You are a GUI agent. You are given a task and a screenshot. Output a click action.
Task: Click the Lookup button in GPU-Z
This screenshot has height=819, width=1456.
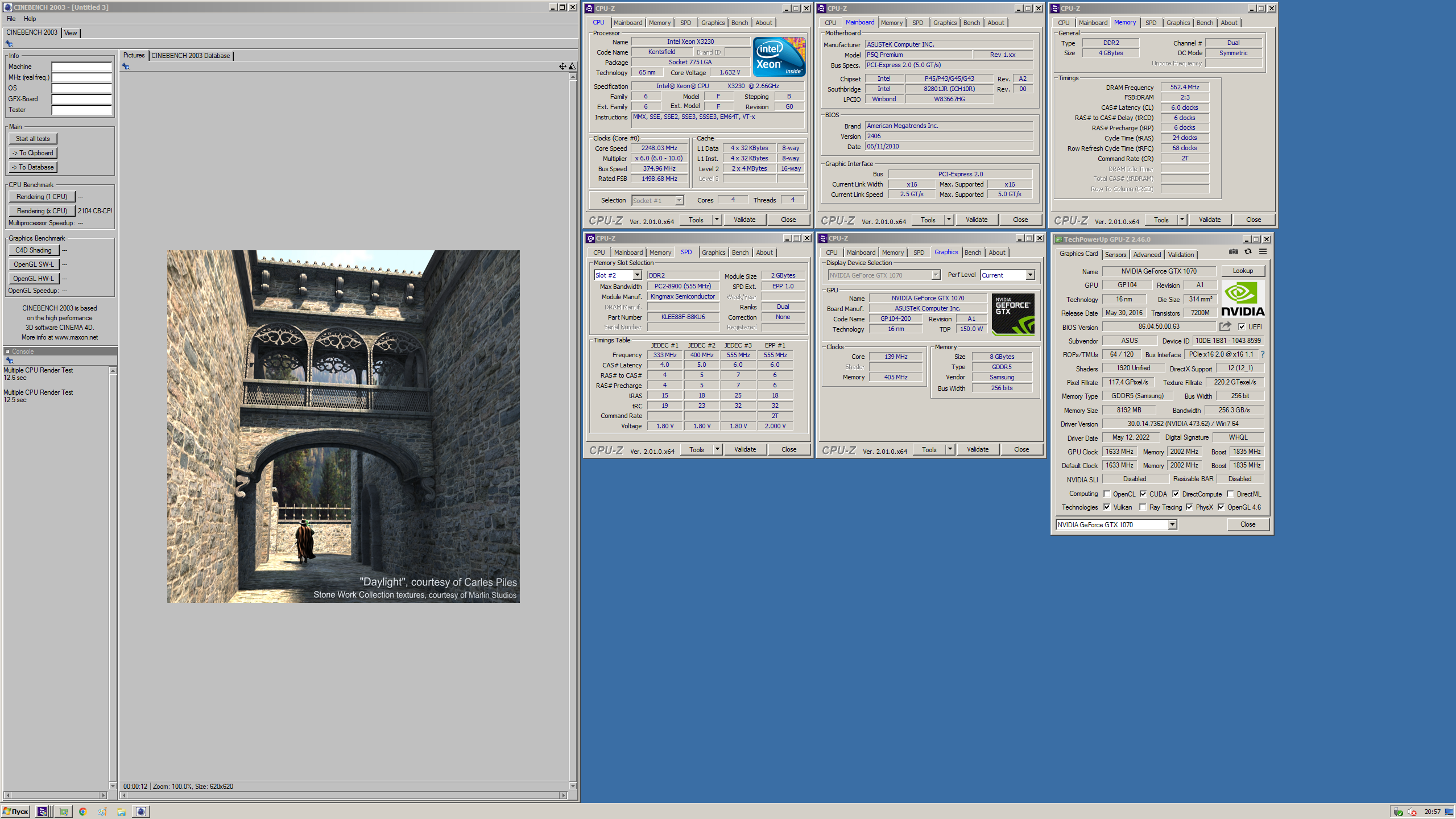(1243, 271)
